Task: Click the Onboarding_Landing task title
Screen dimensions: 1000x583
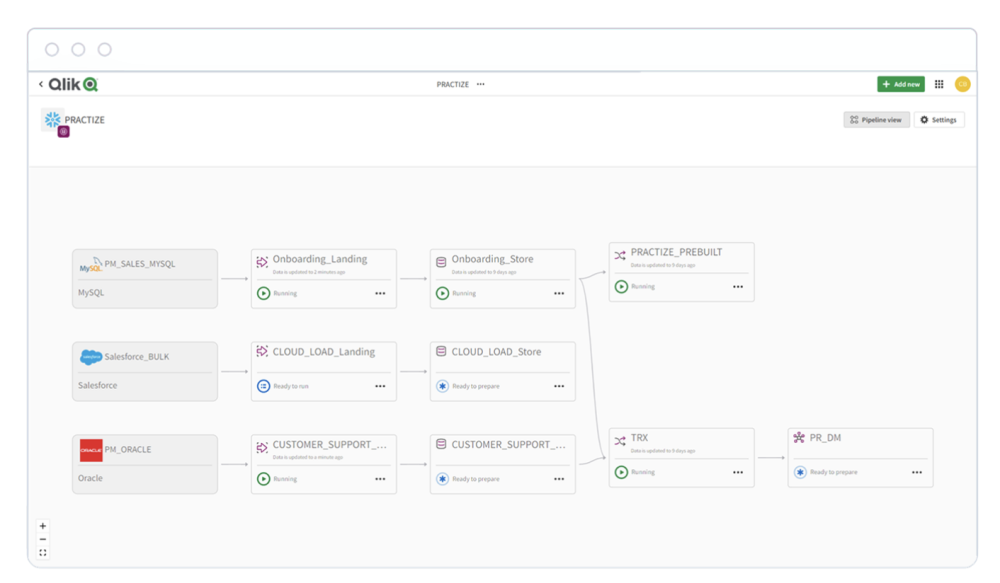Action: point(320,259)
